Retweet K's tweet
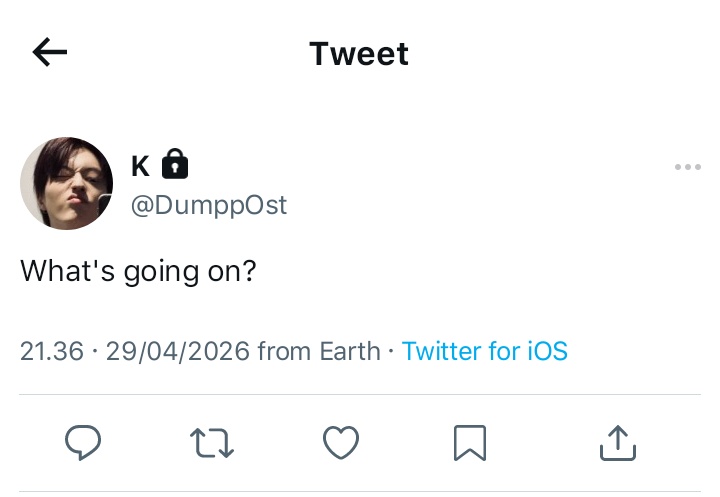 tap(212, 443)
